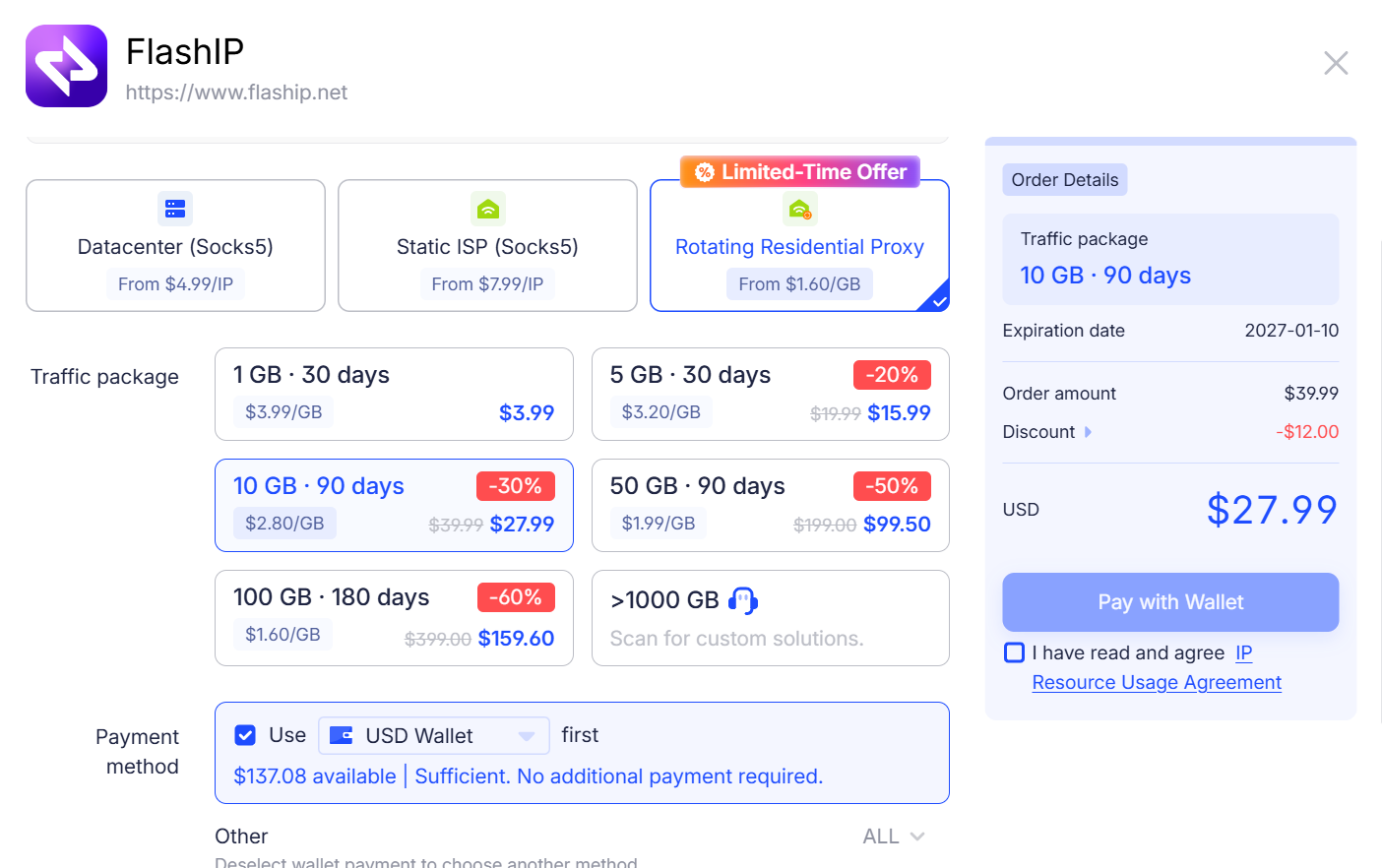Click the -50% discount badge

(892, 486)
